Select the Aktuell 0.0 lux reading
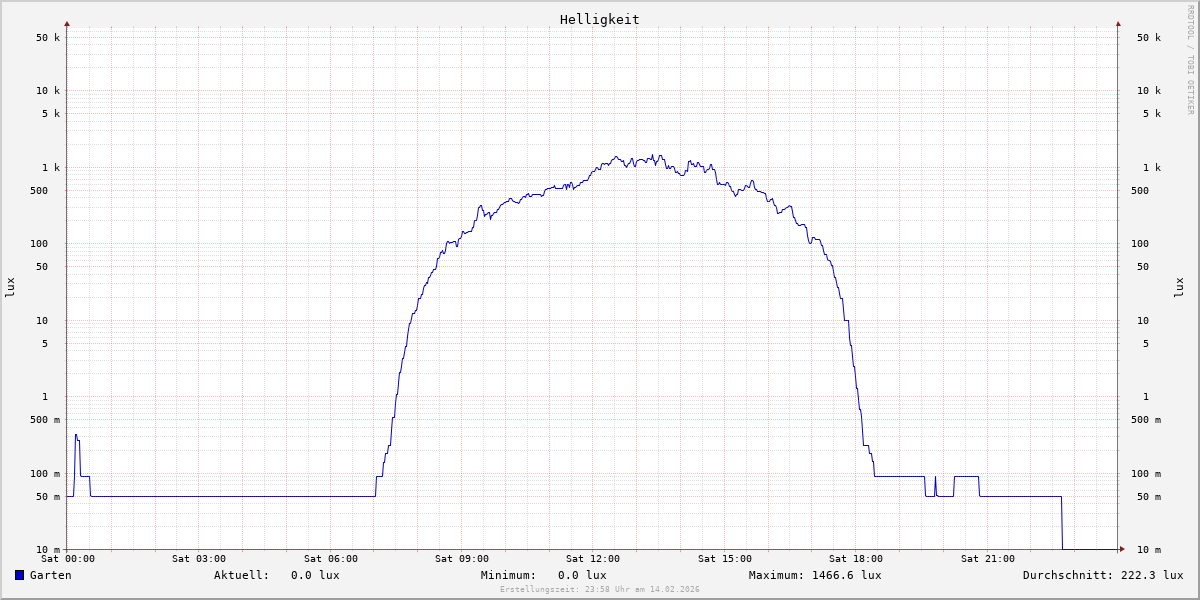 (x=276, y=575)
